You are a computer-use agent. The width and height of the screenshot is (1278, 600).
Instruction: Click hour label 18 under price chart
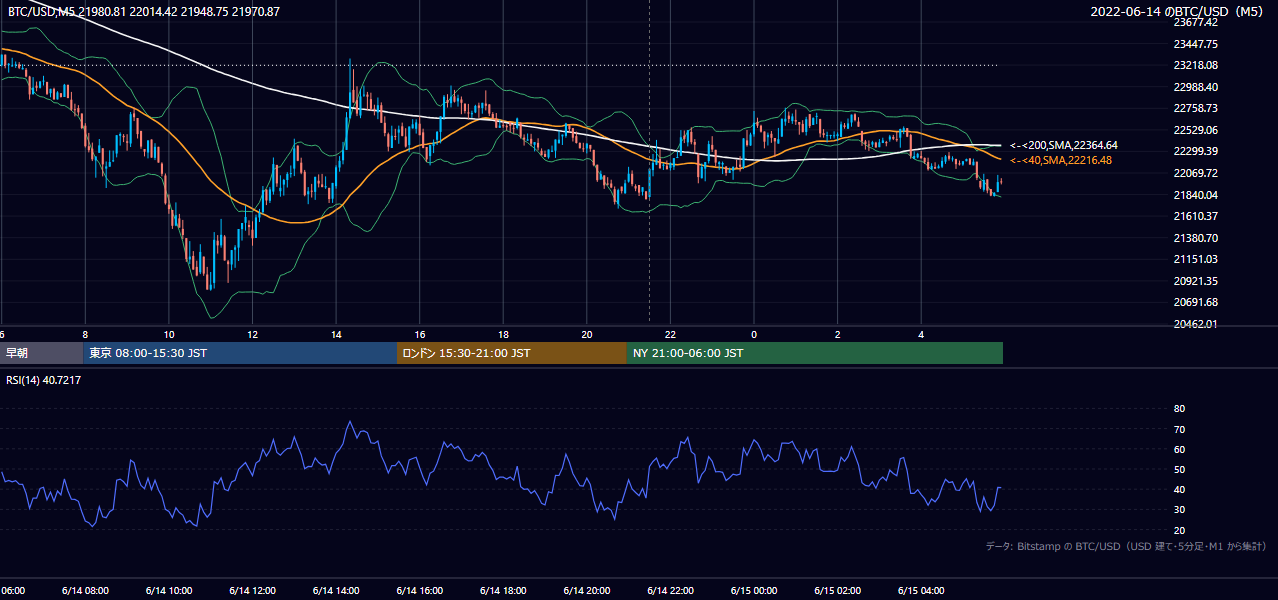(503, 335)
